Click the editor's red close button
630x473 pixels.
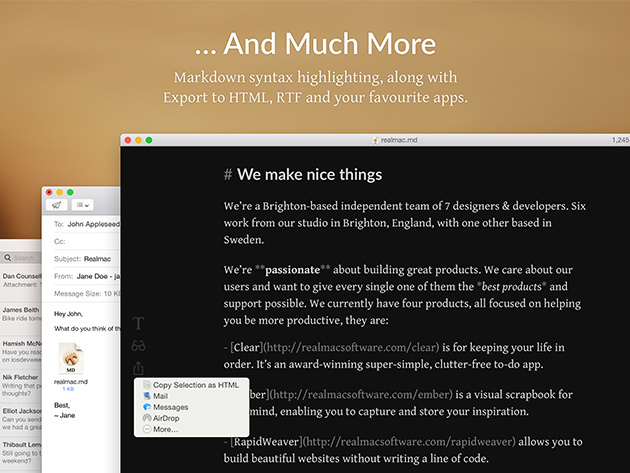coord(128,140)
